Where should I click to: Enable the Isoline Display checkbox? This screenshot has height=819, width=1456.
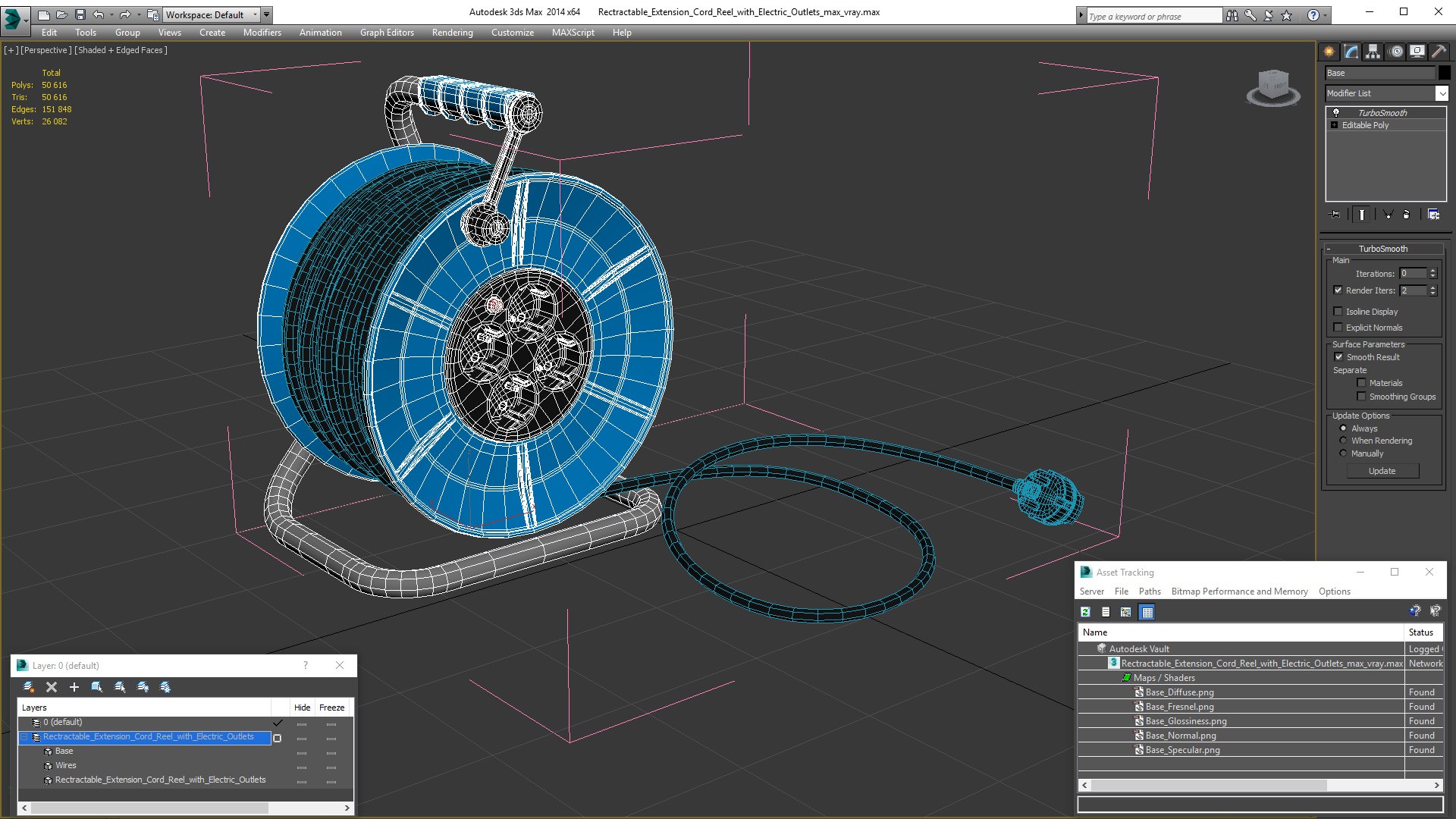click(1338, 312)
